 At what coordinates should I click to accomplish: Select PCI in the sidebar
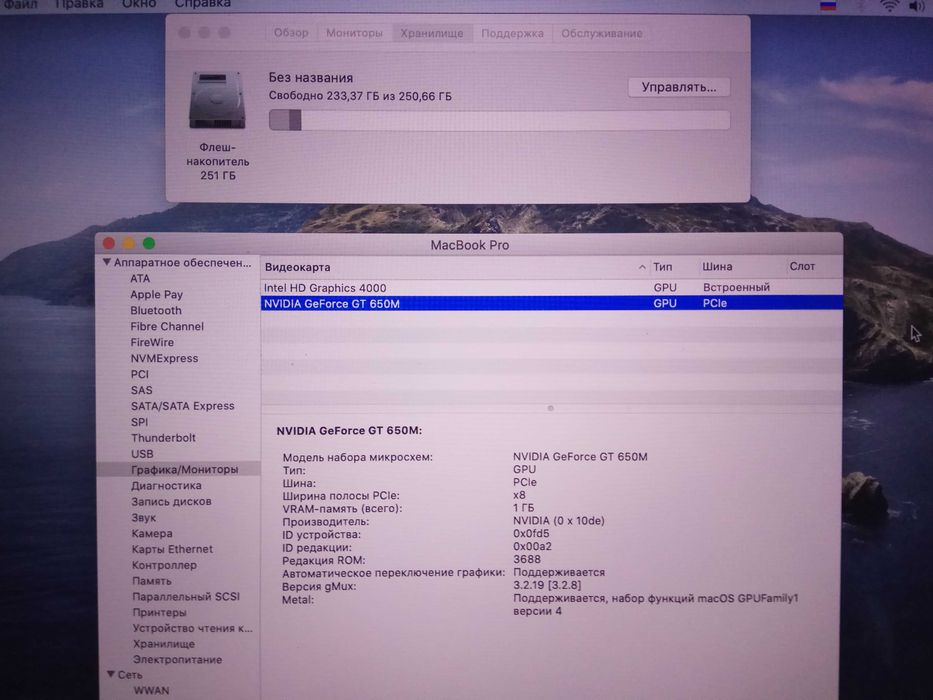click(x=140, y=374)
